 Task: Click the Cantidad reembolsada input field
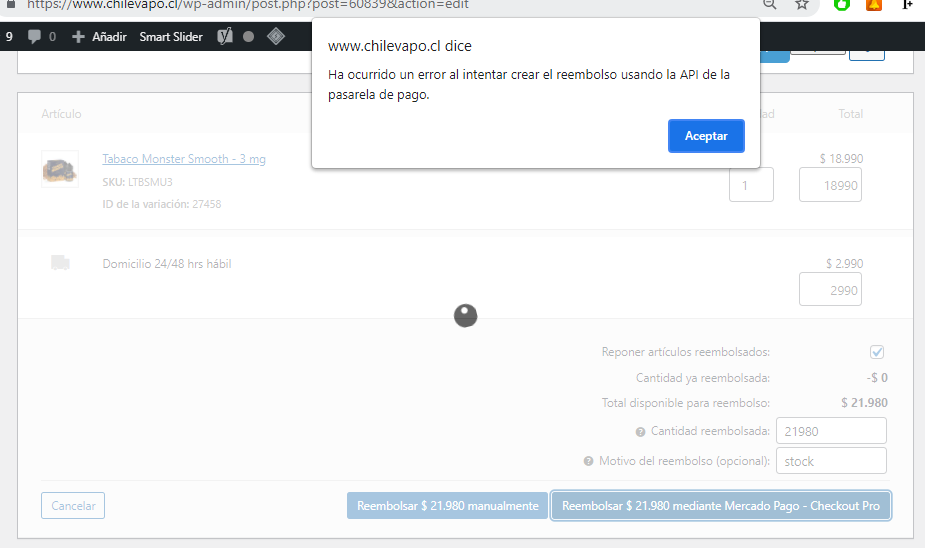click(x=831, y=431)
